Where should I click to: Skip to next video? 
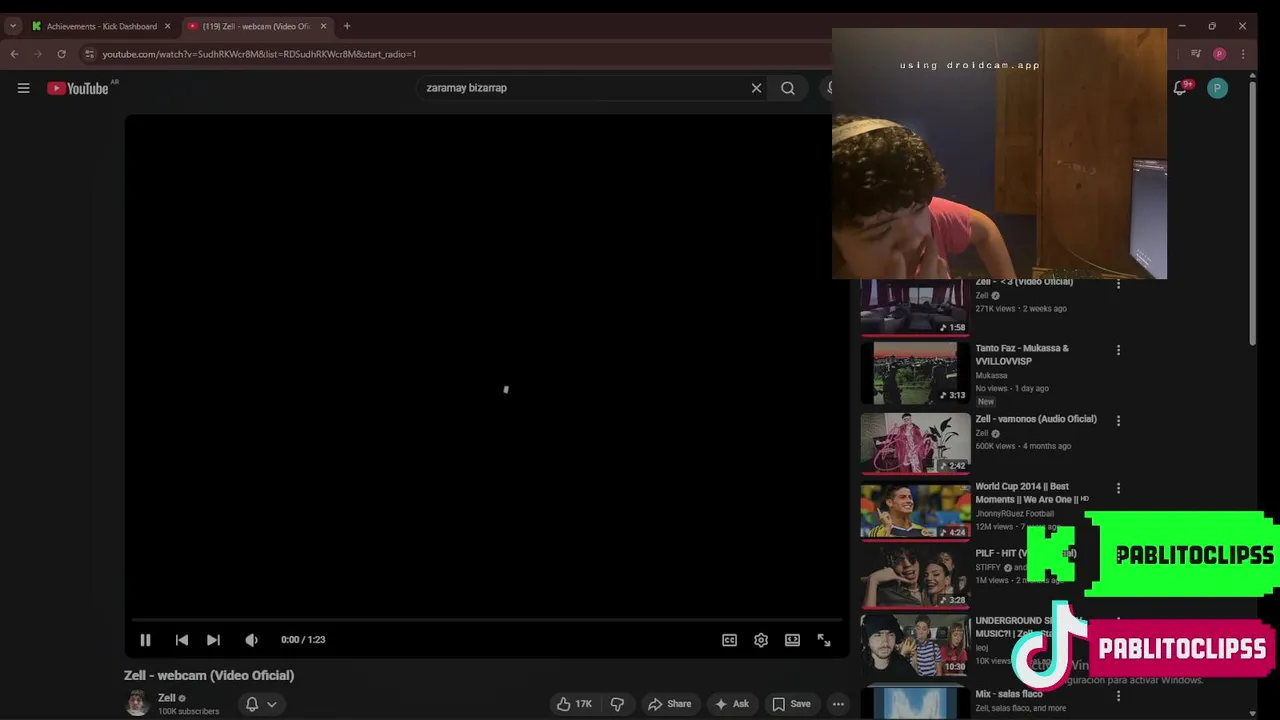coord(213,640)
